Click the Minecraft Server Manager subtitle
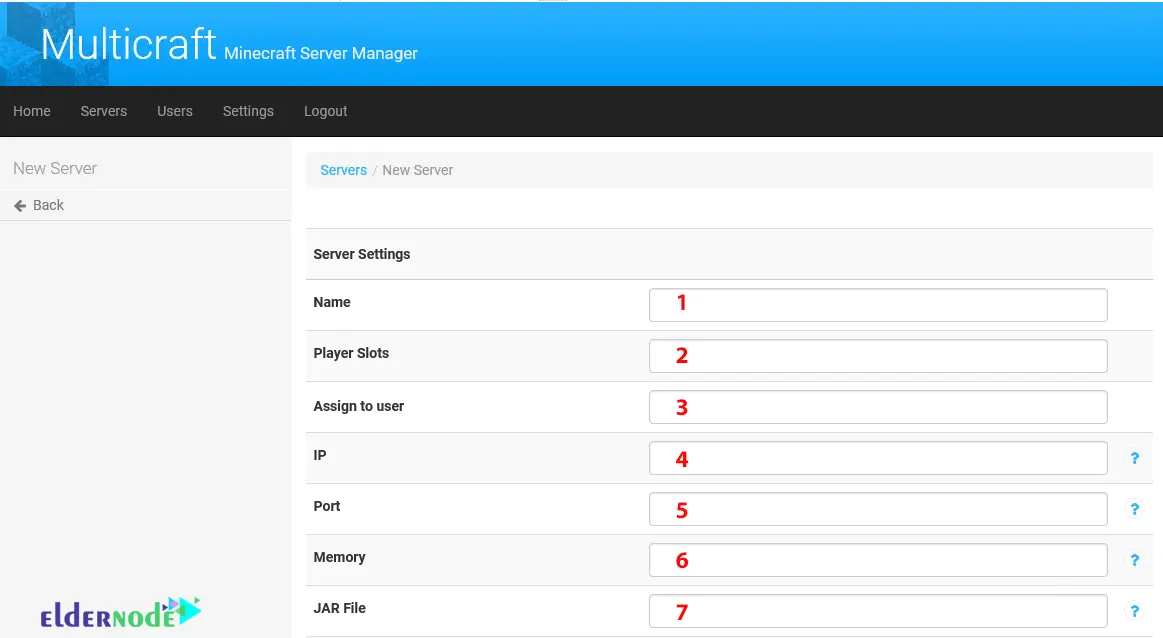1163x638 pixels. 320,53
